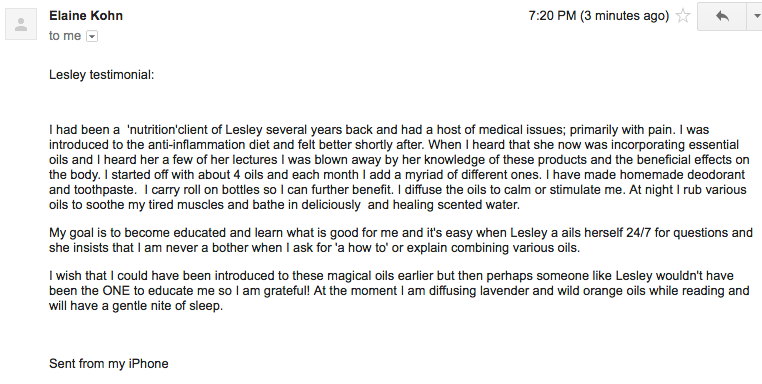Open the More options dropdown beside Reply
Screen dimensions: 762x384
(755, 16)
